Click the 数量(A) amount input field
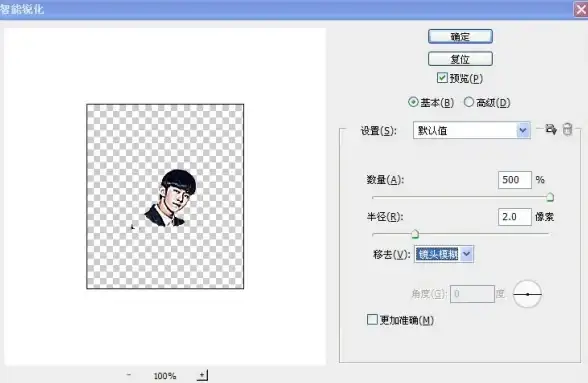Screen dimensions: 588x383 [x=514, y=180]
